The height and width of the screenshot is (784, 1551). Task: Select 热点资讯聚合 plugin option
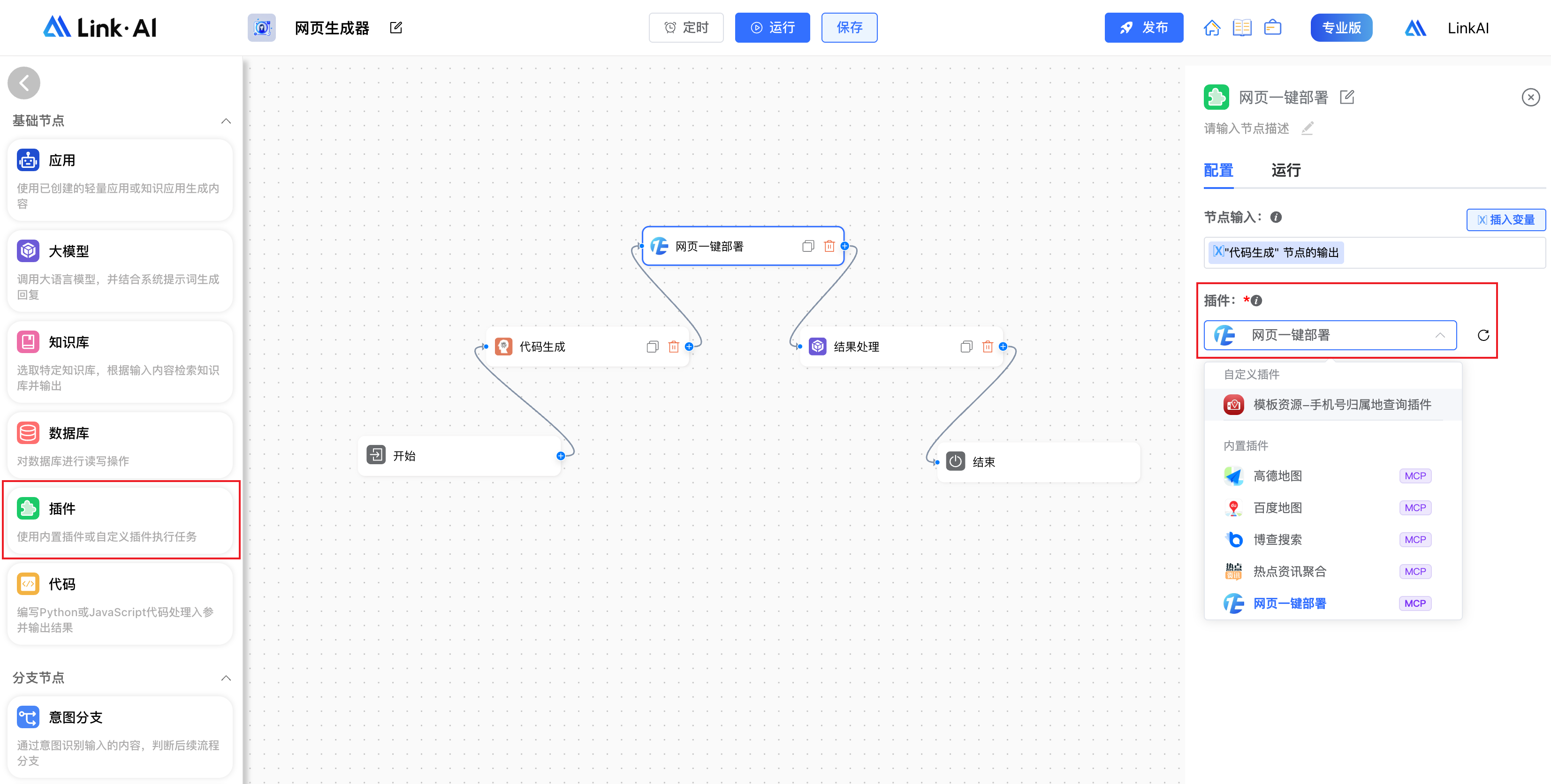(1333, 572)
